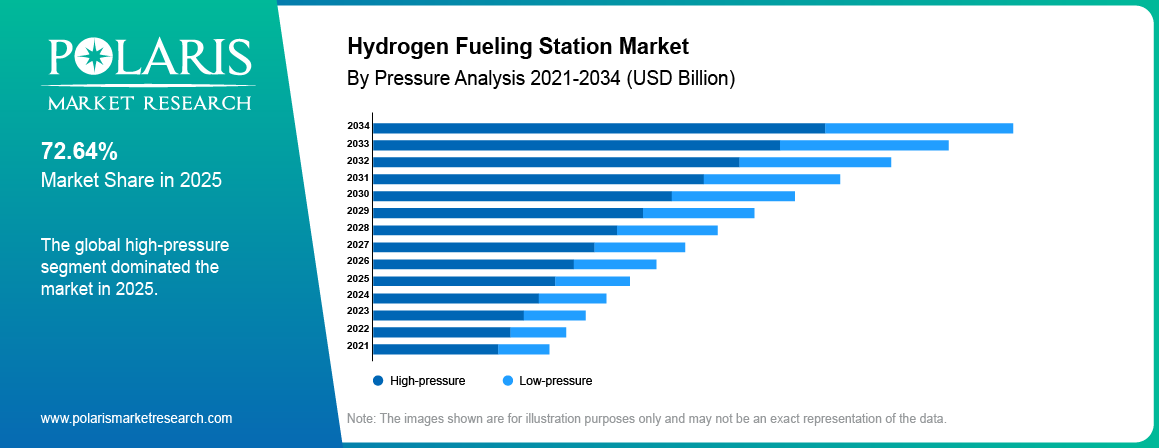Click the High-pressure legend label
Image resolution: width=1159 pixels, height=448 pixels.
[x=427, y=381]
